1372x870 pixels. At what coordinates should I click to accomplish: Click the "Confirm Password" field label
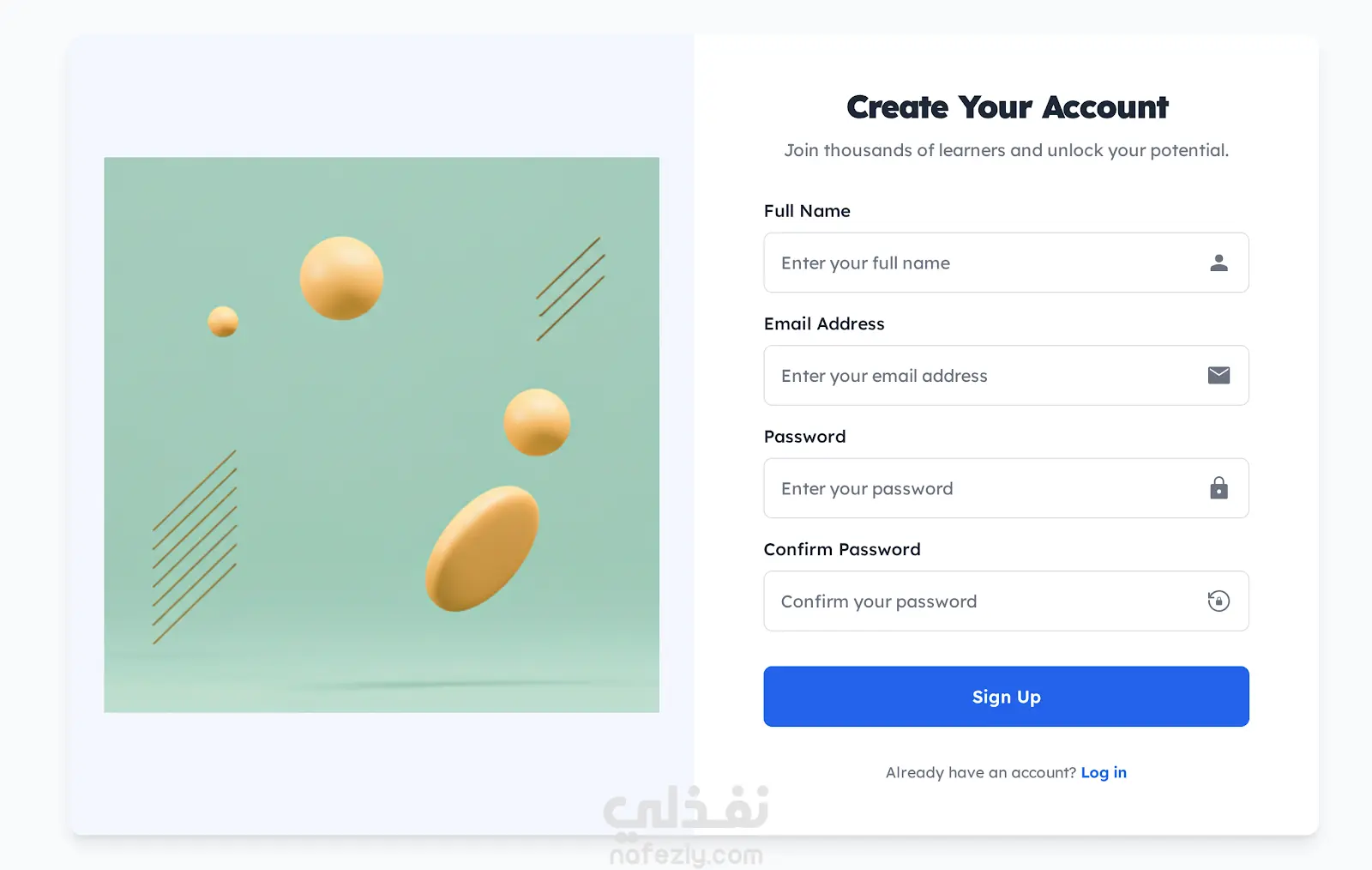click(842, 549)
